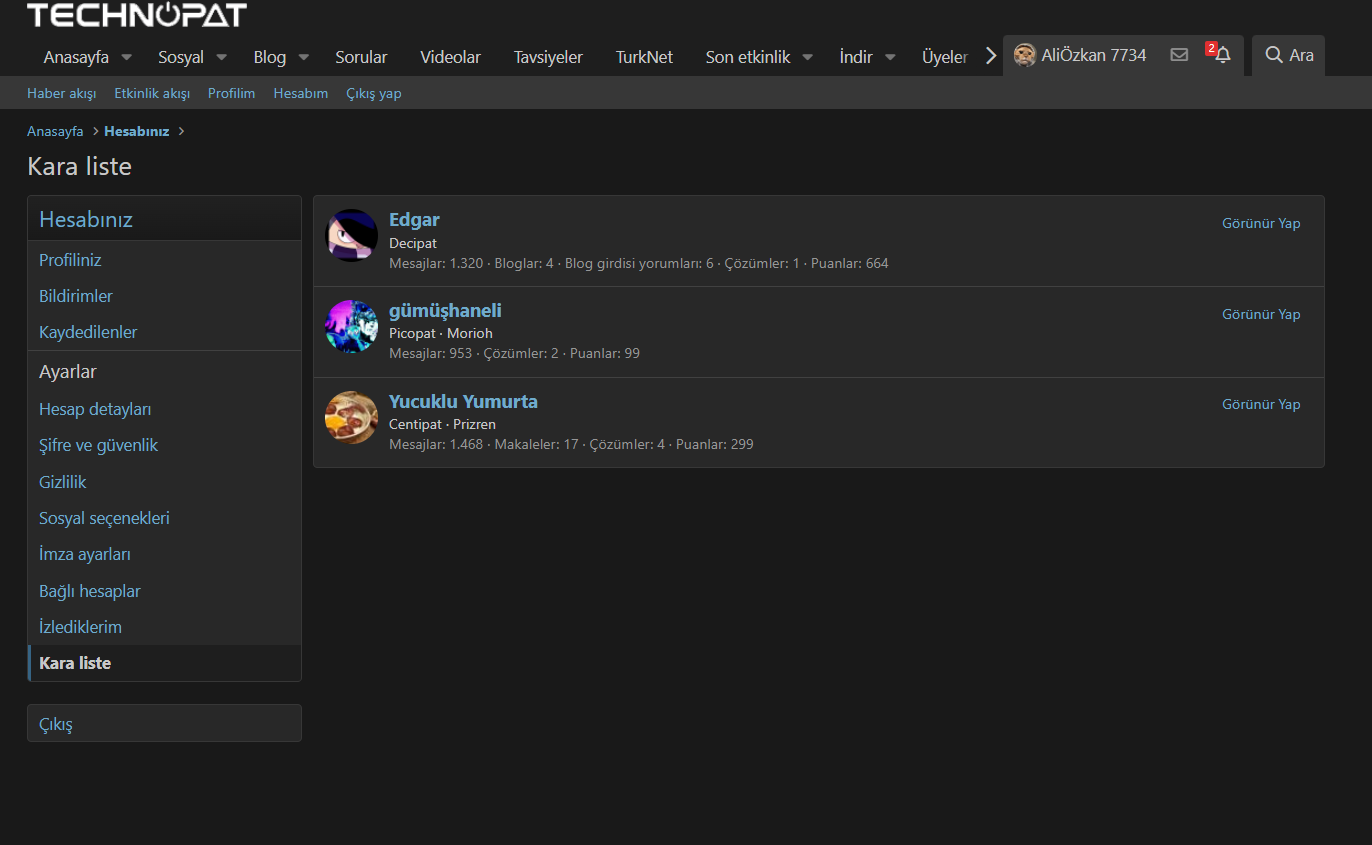
Task: Open the Anasayfa menu item
Action: coord(76,57)
